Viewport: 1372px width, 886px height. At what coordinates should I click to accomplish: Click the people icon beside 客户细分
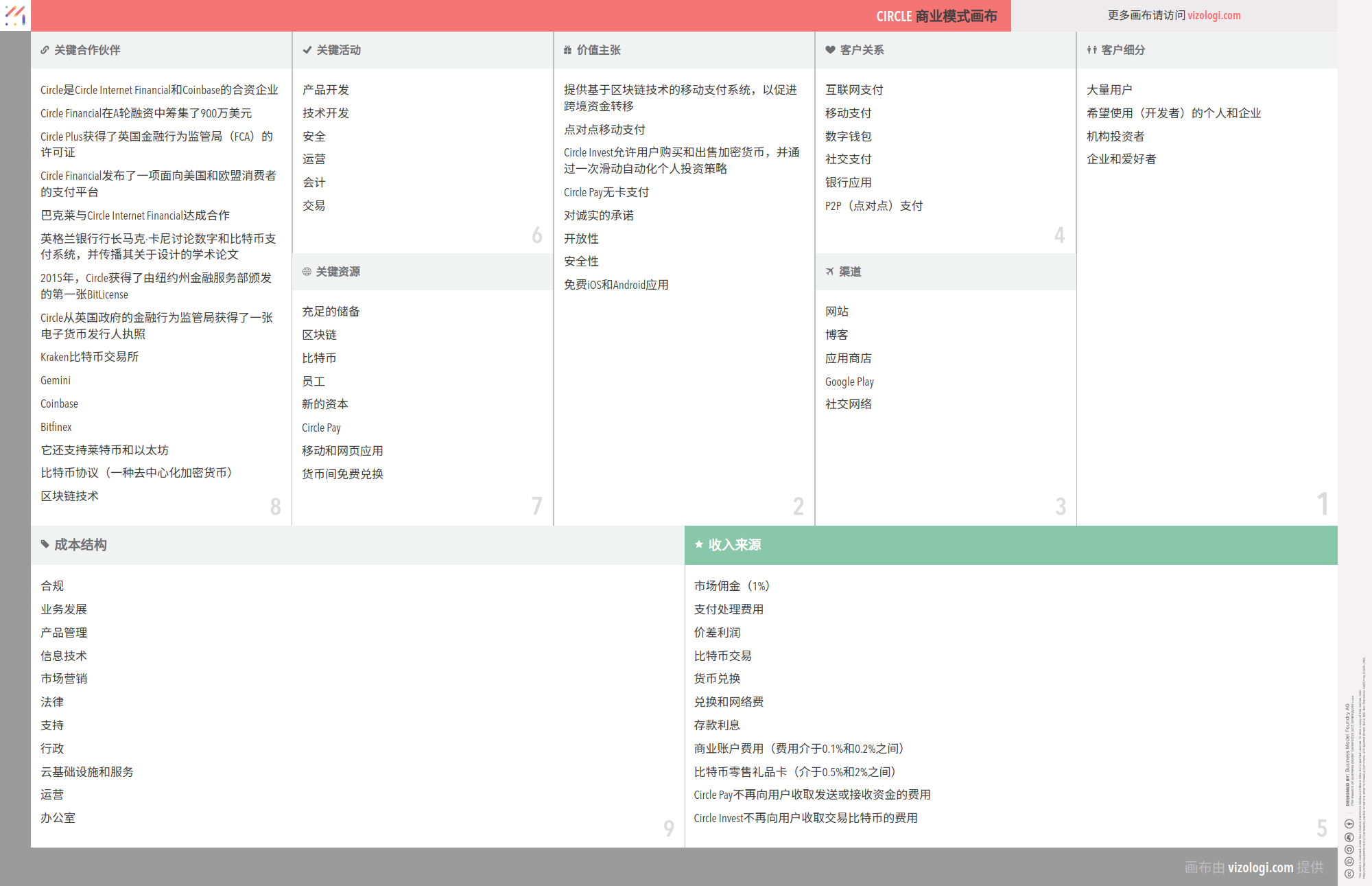1091,50
